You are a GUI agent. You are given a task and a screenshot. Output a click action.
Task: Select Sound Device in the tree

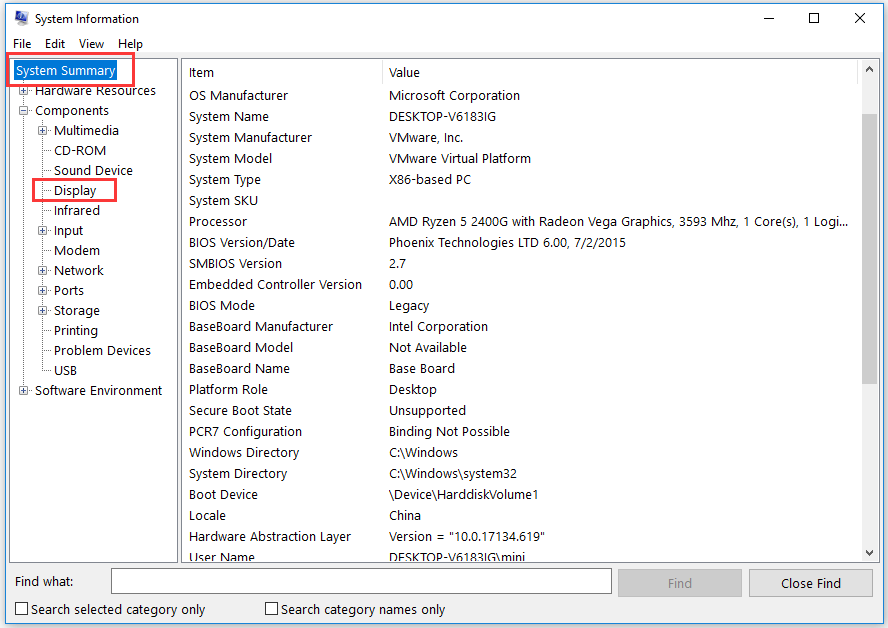(93, 171)
